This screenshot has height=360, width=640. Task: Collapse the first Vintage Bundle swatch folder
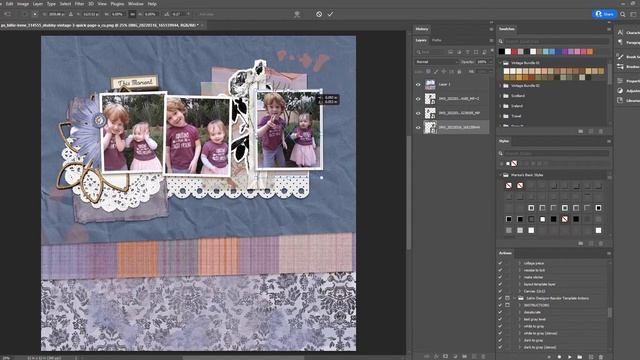pyautogui.click(x=501, y=63)
